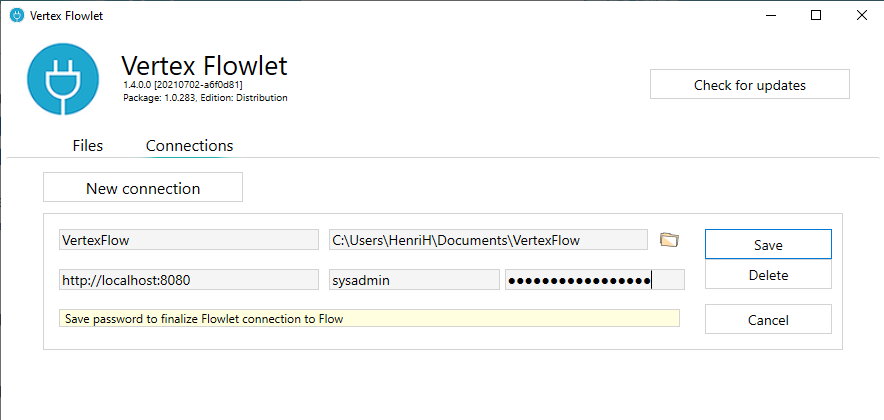The width and height of the screenshot is (884, 420).
Task: Create a New connection
Action: click(x=143, y=188)
